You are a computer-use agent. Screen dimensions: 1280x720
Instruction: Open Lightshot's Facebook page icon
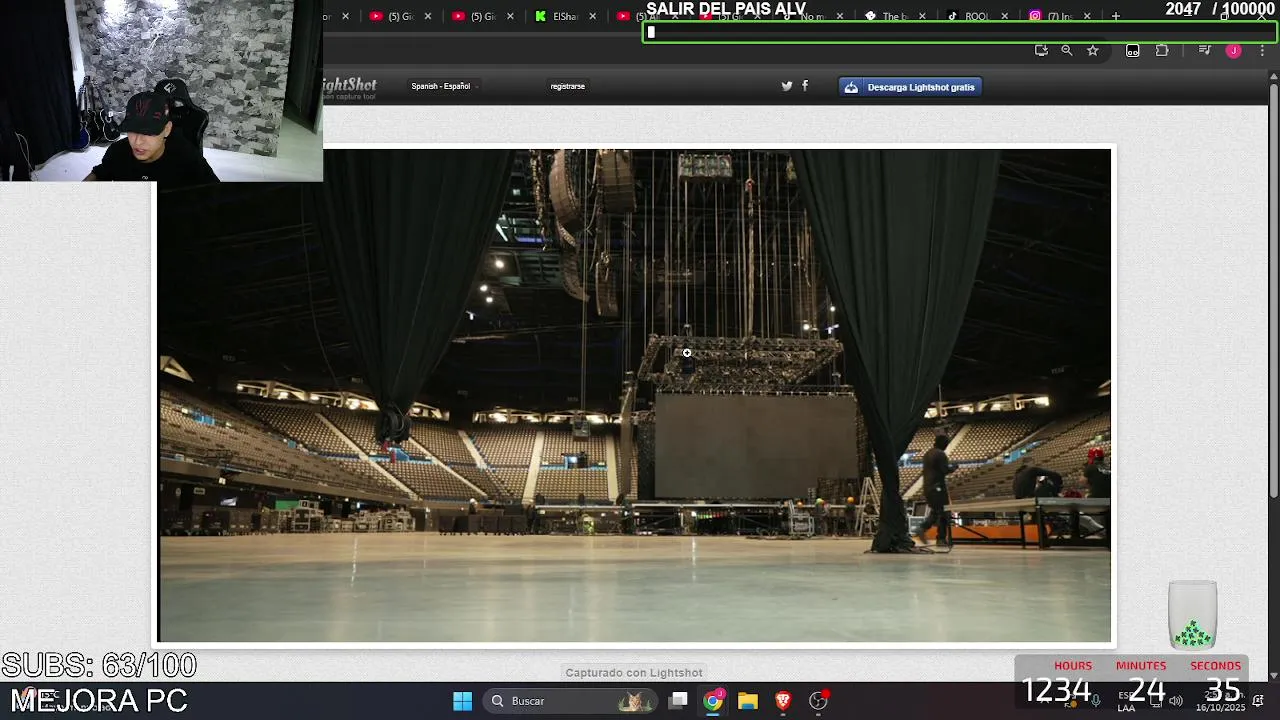805,86
